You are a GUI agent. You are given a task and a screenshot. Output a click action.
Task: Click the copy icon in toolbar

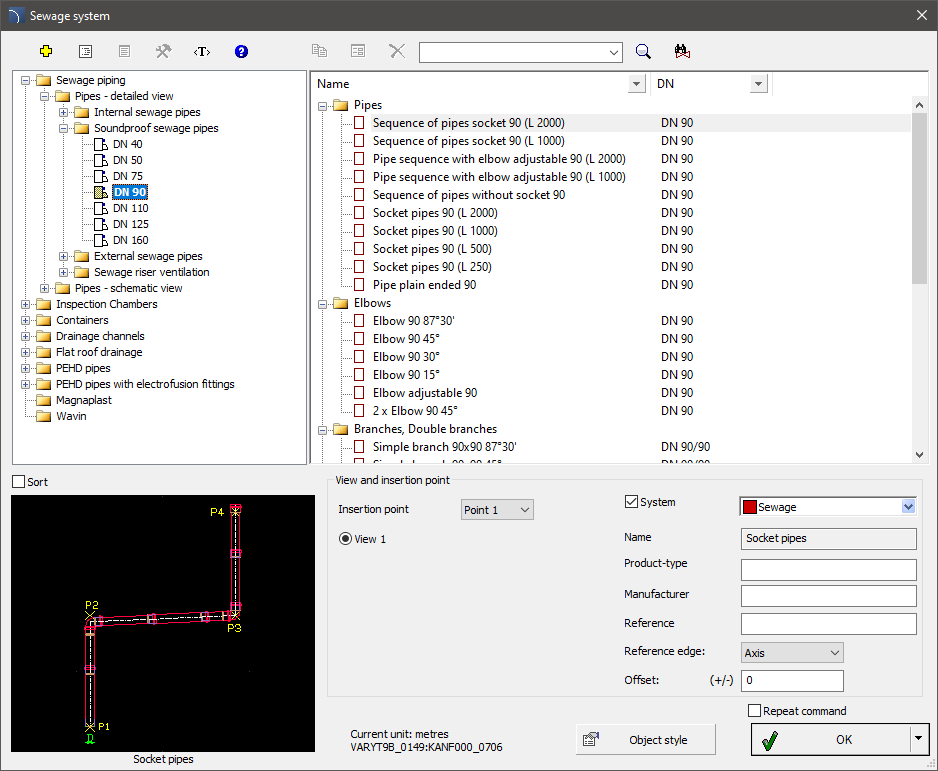pyautogui.click(x=319, y=51)
